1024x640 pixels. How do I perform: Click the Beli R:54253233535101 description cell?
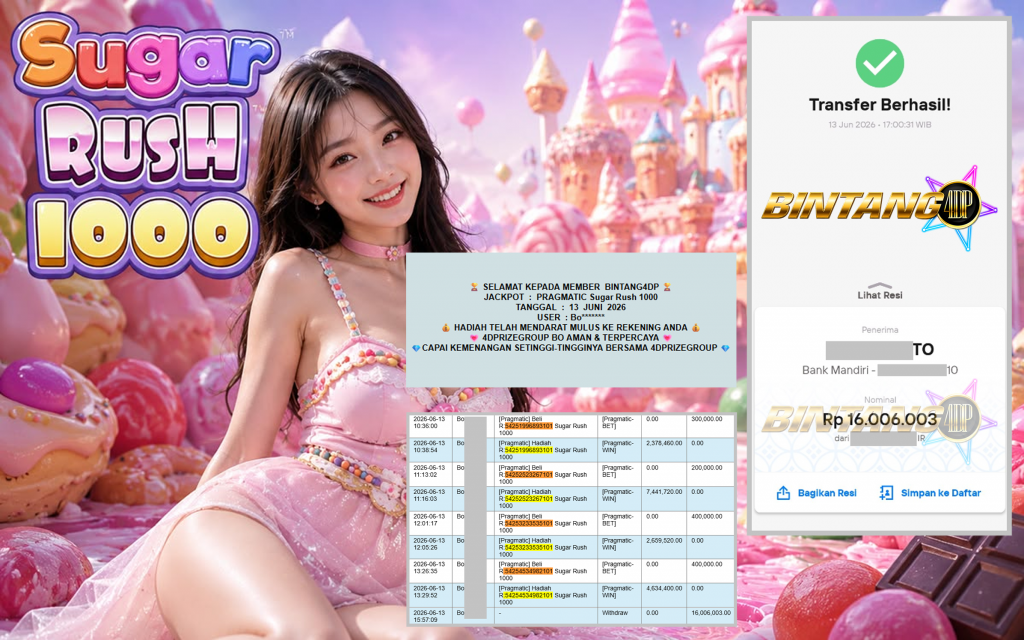coord(546,522)
